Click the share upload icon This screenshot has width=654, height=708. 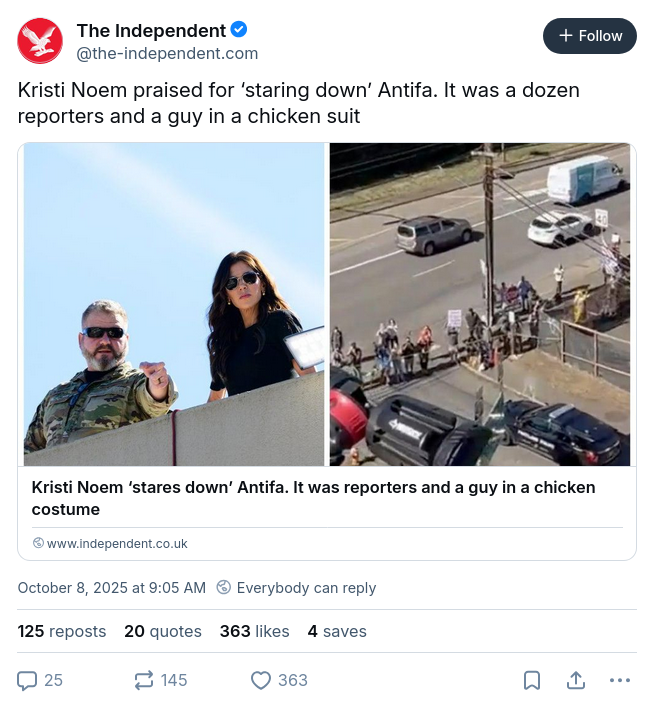(576, 680)
